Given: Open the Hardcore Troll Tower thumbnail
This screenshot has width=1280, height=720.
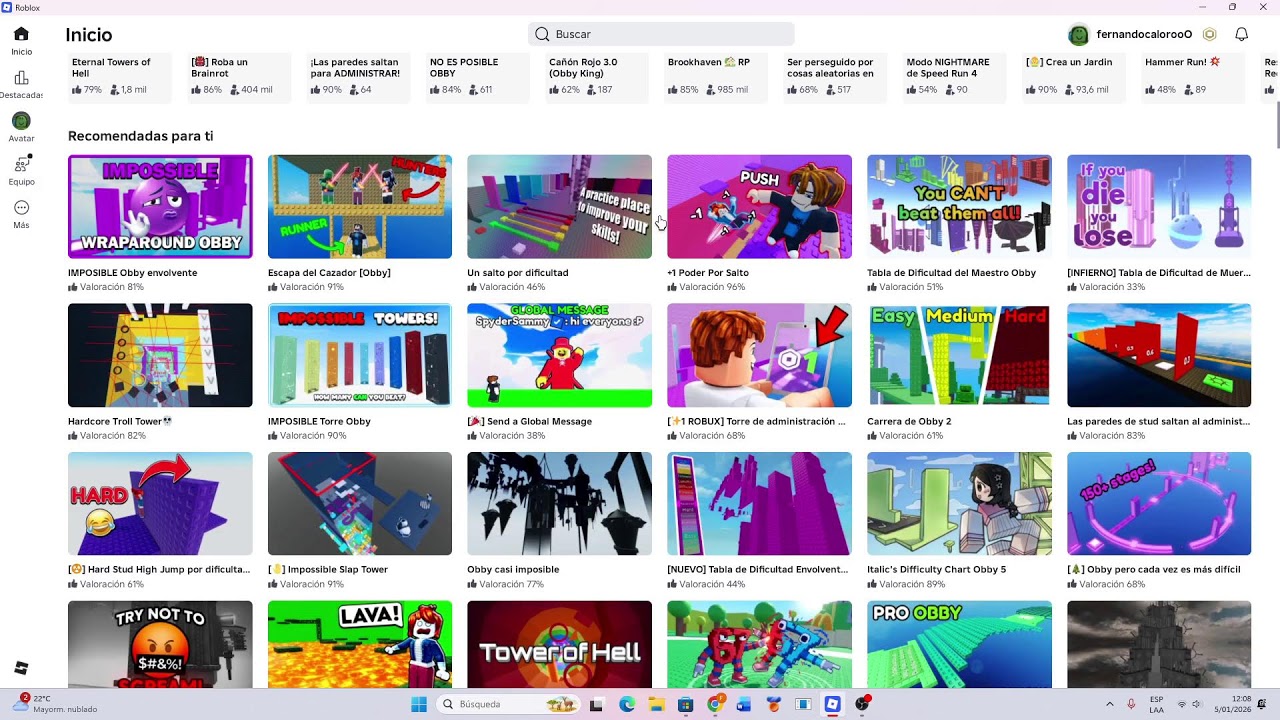Looking at the screenshot, I should (x=160, y=355).
